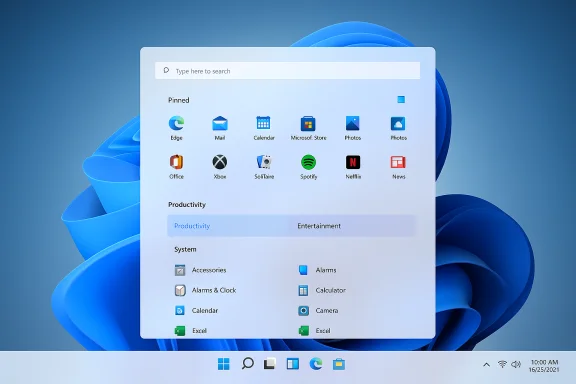Open Spotify from Pinned apps
The height and width of the screenshot is (384, 576).
pos(308,166)
